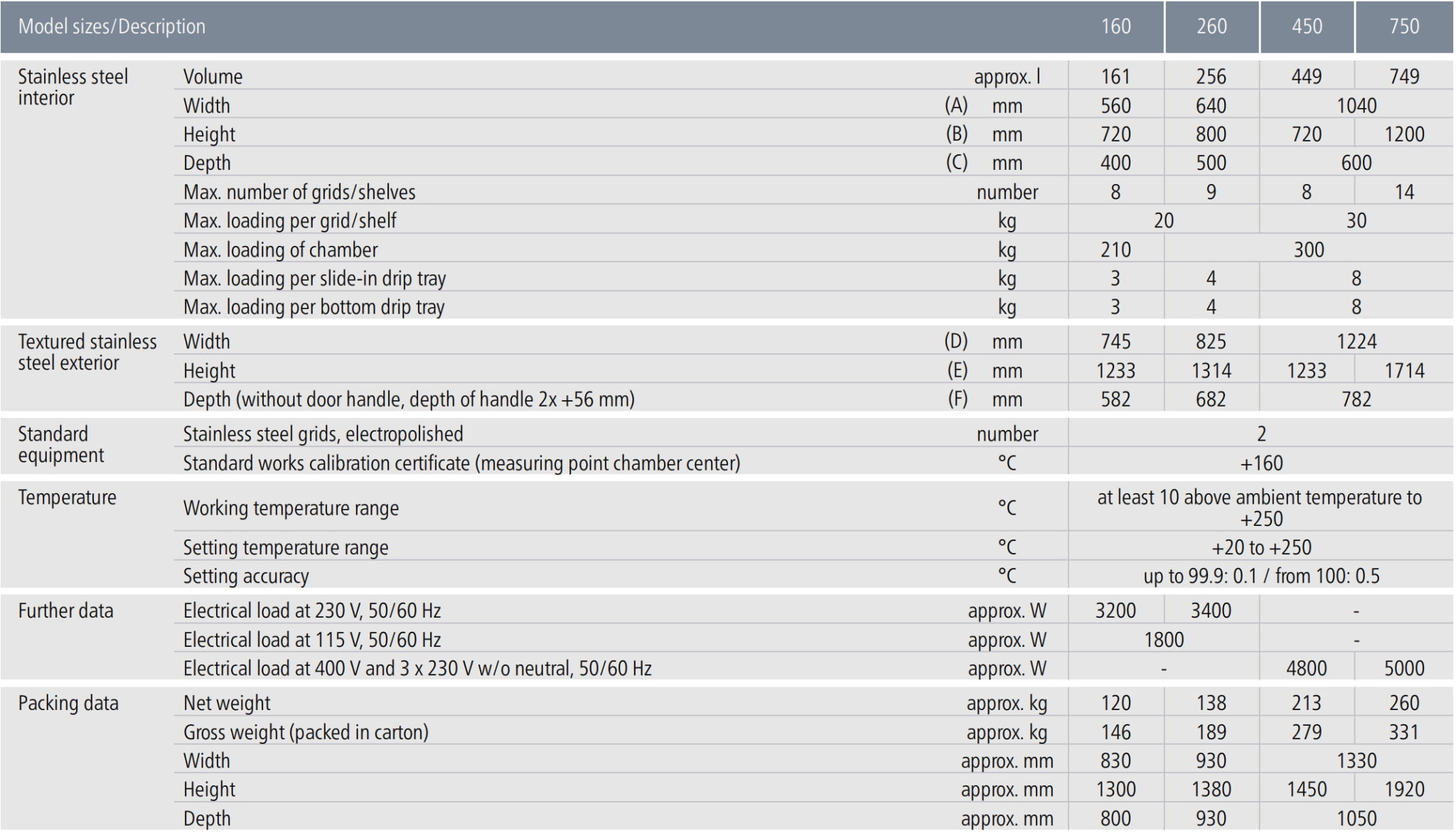Click Depth without door handle row label
This screenshot has height=833, width=1456.
pos(409,399)
